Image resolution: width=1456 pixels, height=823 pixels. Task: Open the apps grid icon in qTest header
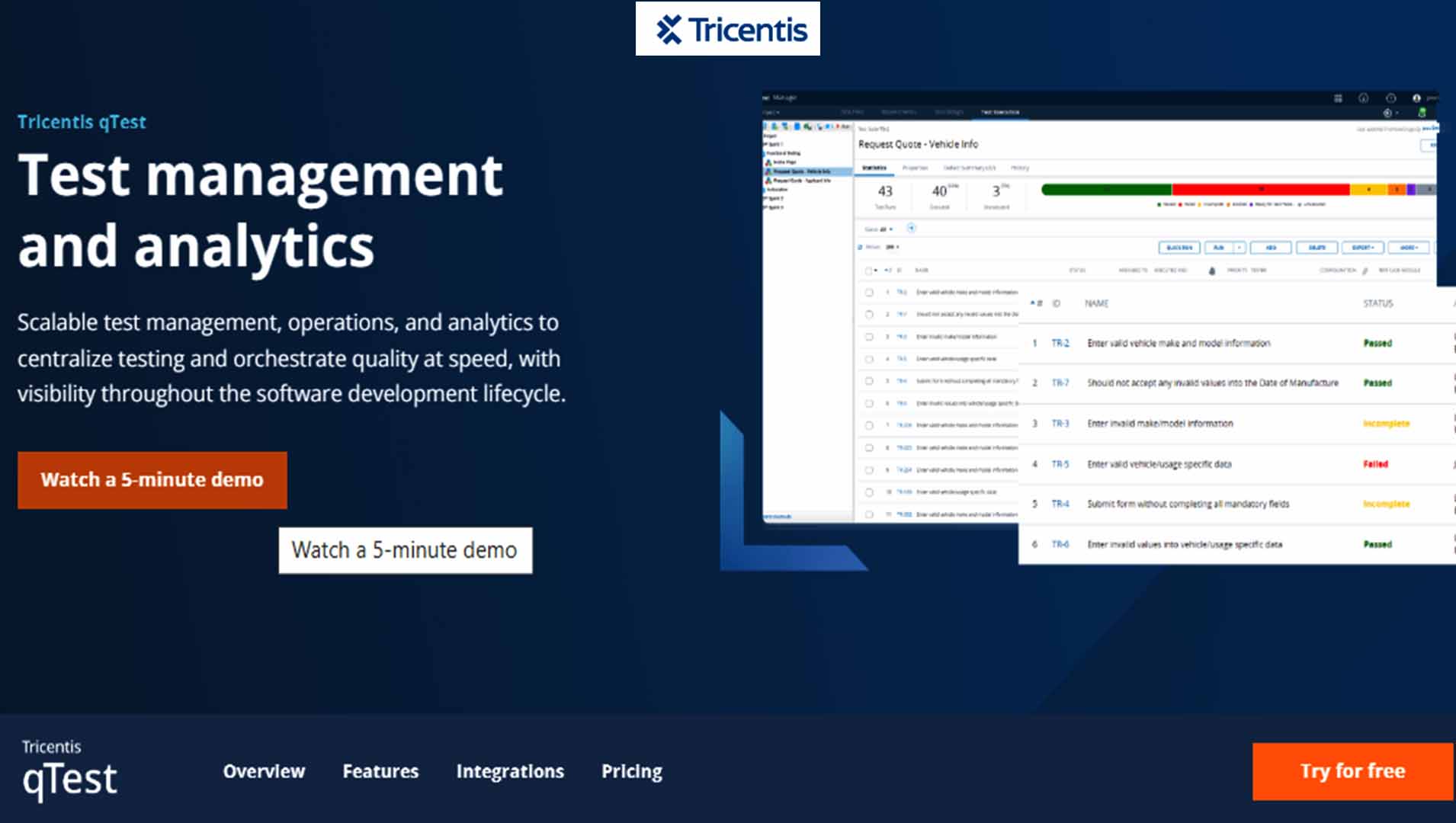1339,99
